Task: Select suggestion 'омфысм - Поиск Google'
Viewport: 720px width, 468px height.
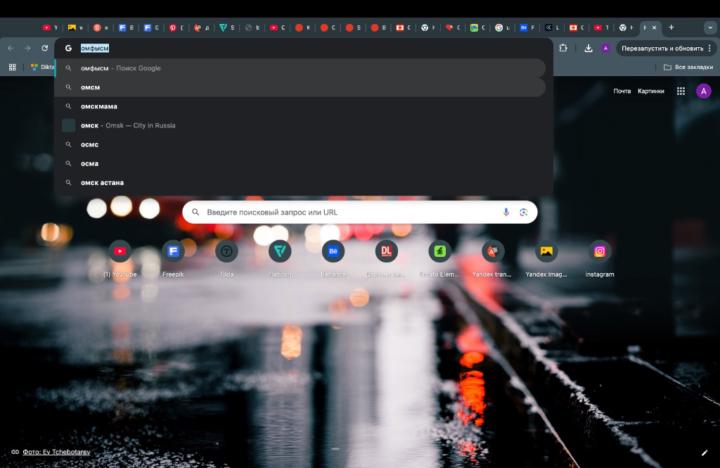Action: pyautogui.click(x=300, y=68)
